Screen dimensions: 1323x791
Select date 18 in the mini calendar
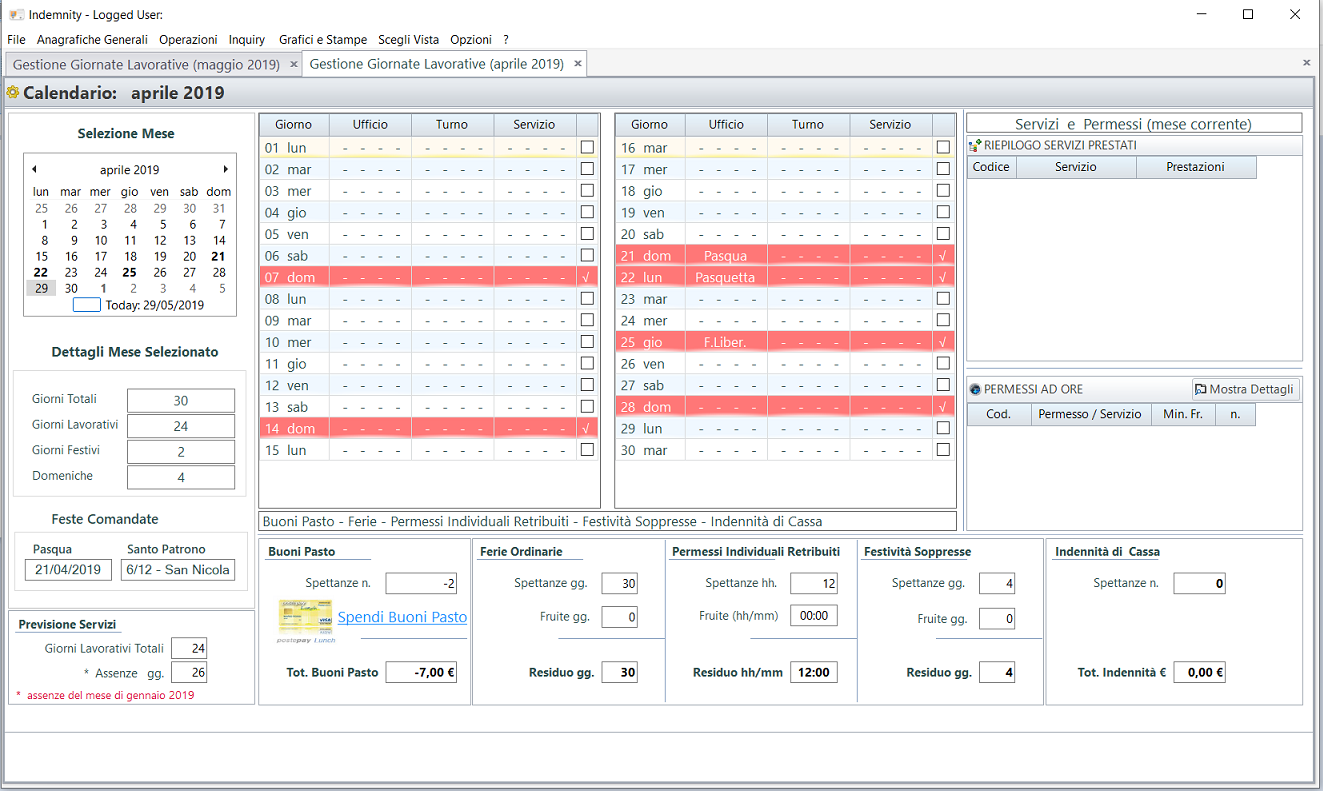tap(130, 256)
